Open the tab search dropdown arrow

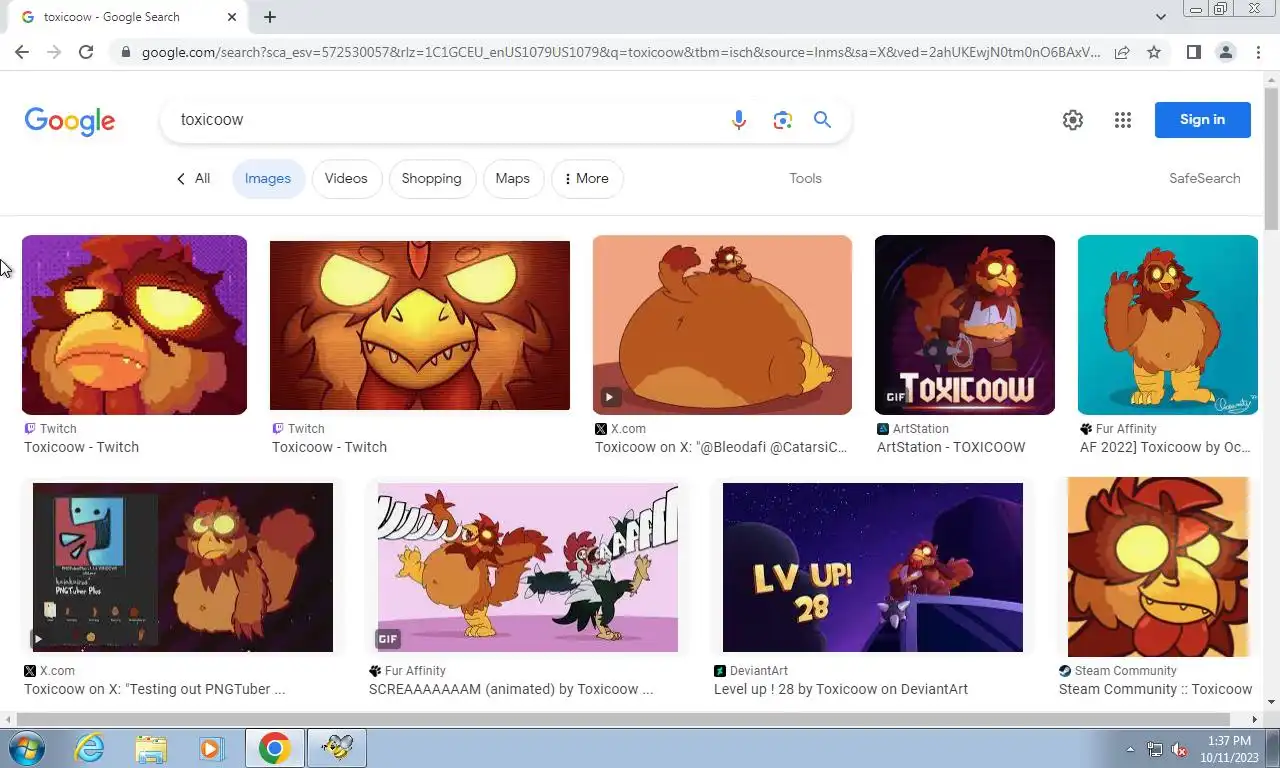coord(1160,17)
